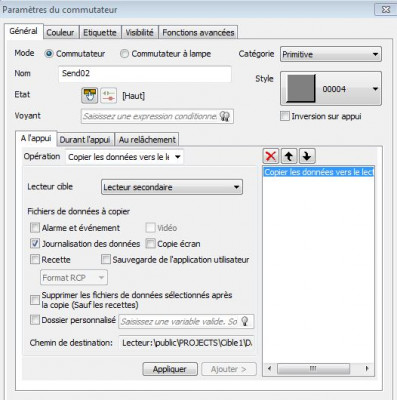397x400 pixels.
Task: Select the A l'appui tab
Action: point(36,138)
